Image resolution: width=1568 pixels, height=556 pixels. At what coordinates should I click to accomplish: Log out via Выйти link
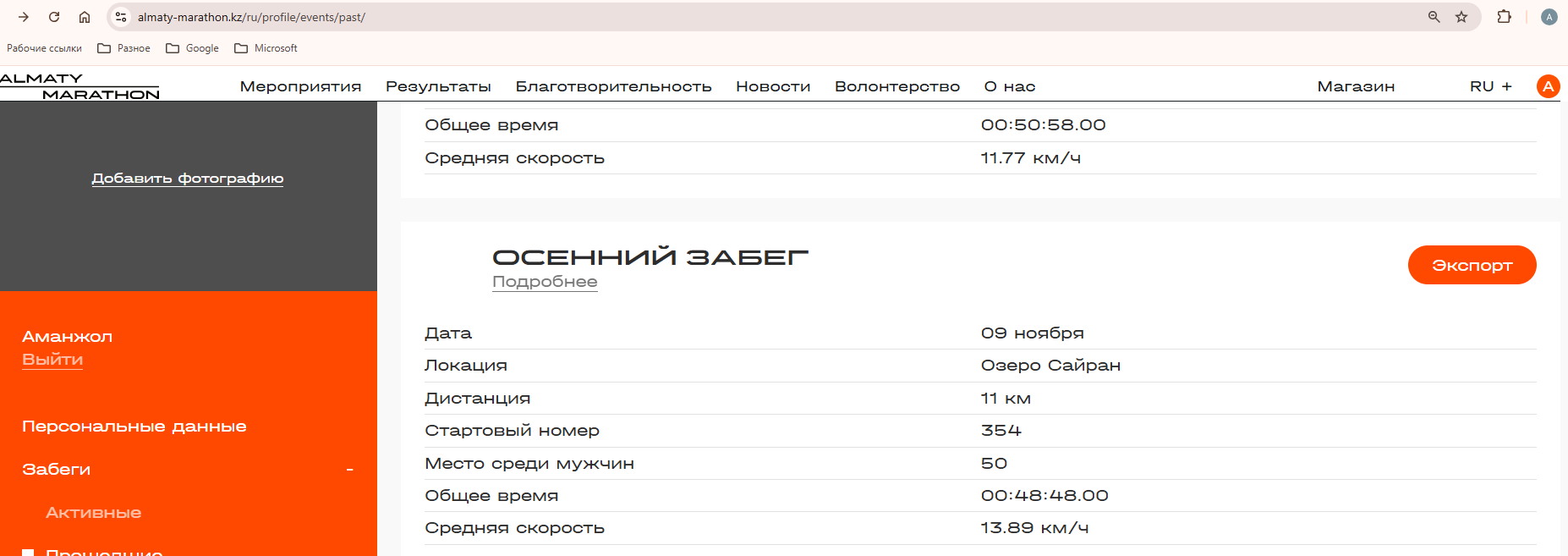pos(52,360)
